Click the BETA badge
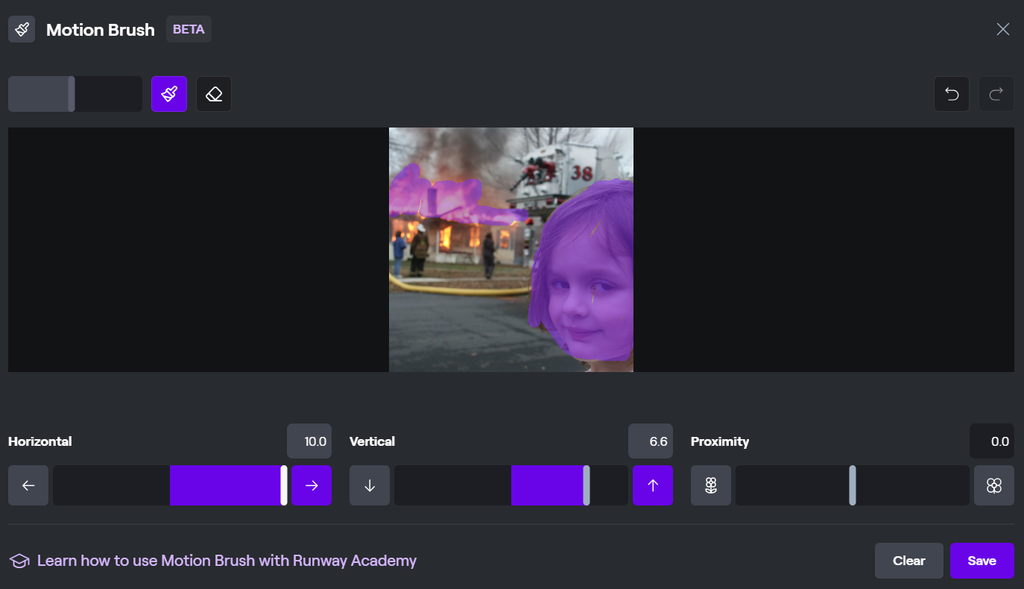 (x=188, y=29)
